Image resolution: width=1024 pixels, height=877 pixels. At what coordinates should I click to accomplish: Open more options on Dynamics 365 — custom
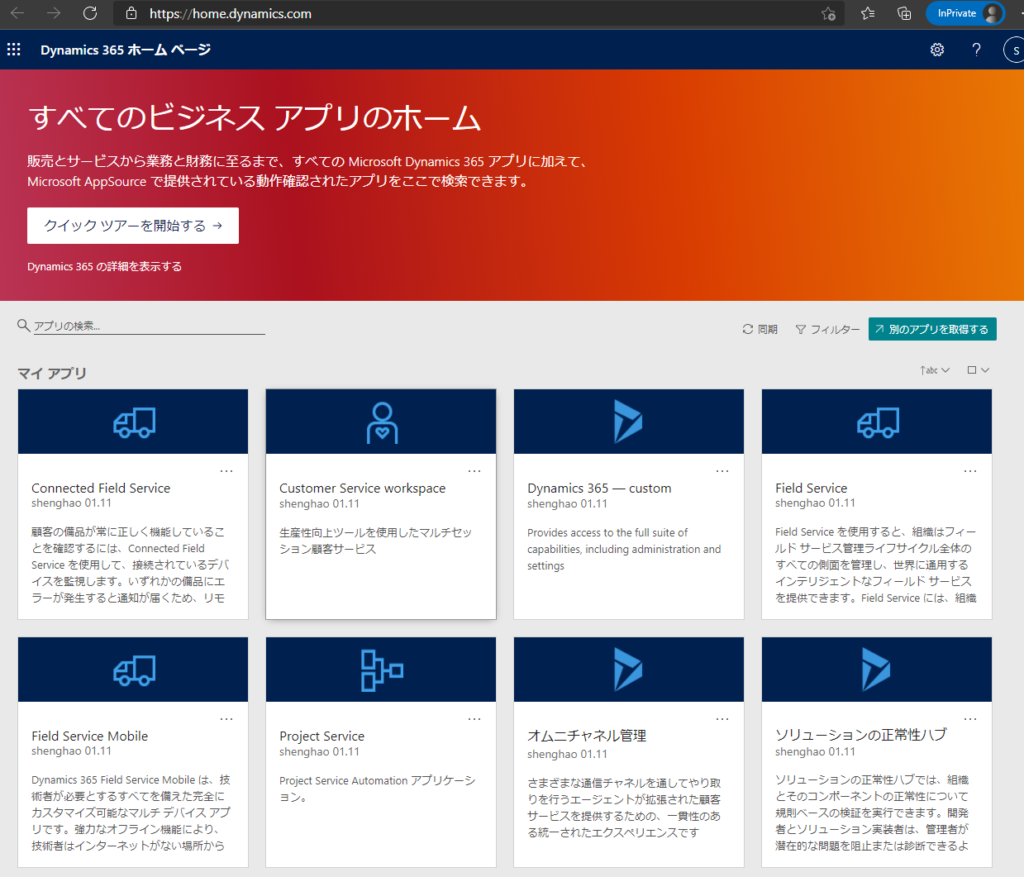722,471
